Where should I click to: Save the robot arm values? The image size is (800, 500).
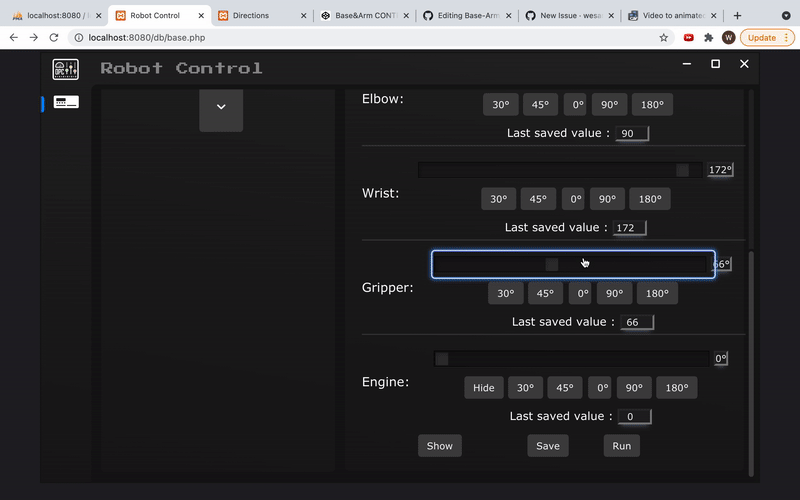click(548, 446)
